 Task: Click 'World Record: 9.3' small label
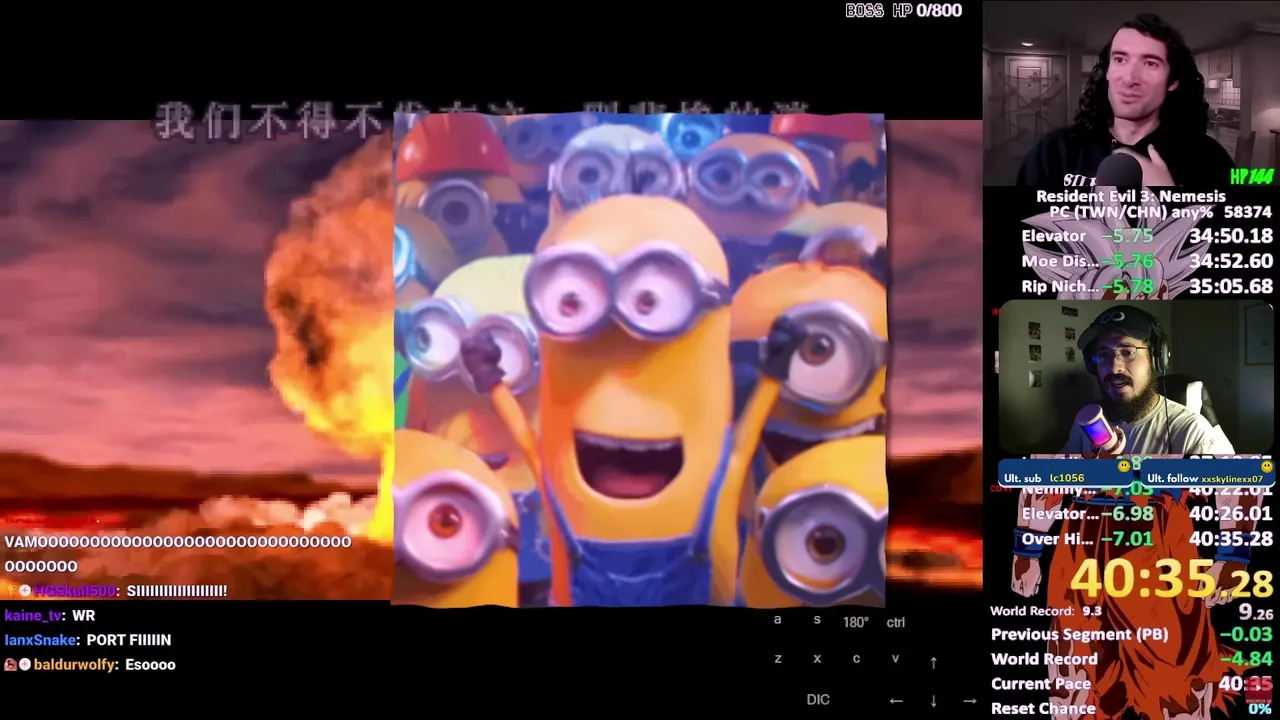click(x=1046, y=611)
